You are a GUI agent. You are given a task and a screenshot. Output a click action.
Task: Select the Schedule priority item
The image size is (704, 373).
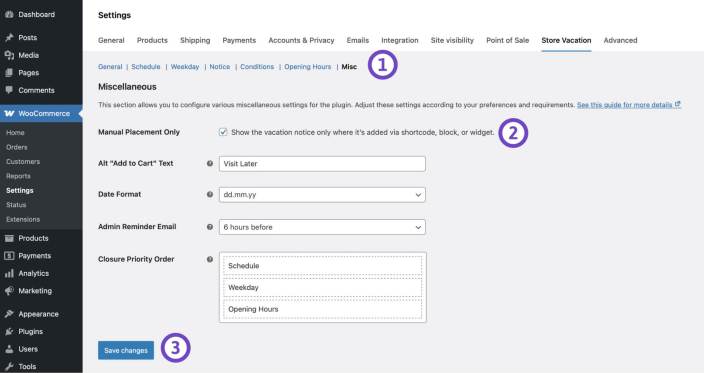322,266
